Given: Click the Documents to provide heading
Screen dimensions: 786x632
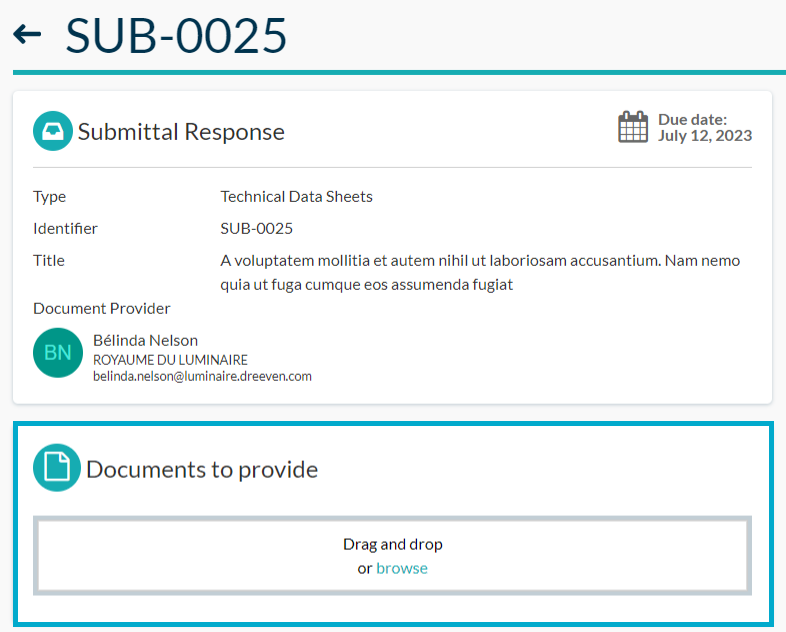Looking at the screenshot, I should point(202,469).
